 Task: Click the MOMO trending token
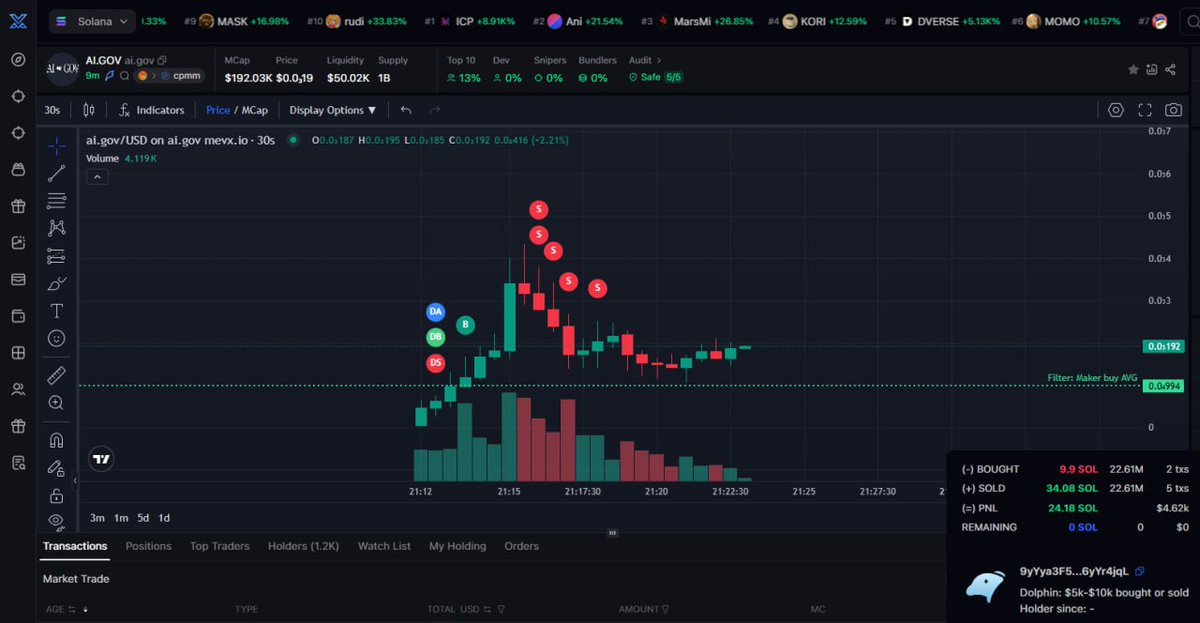(x=1066, y=21)
